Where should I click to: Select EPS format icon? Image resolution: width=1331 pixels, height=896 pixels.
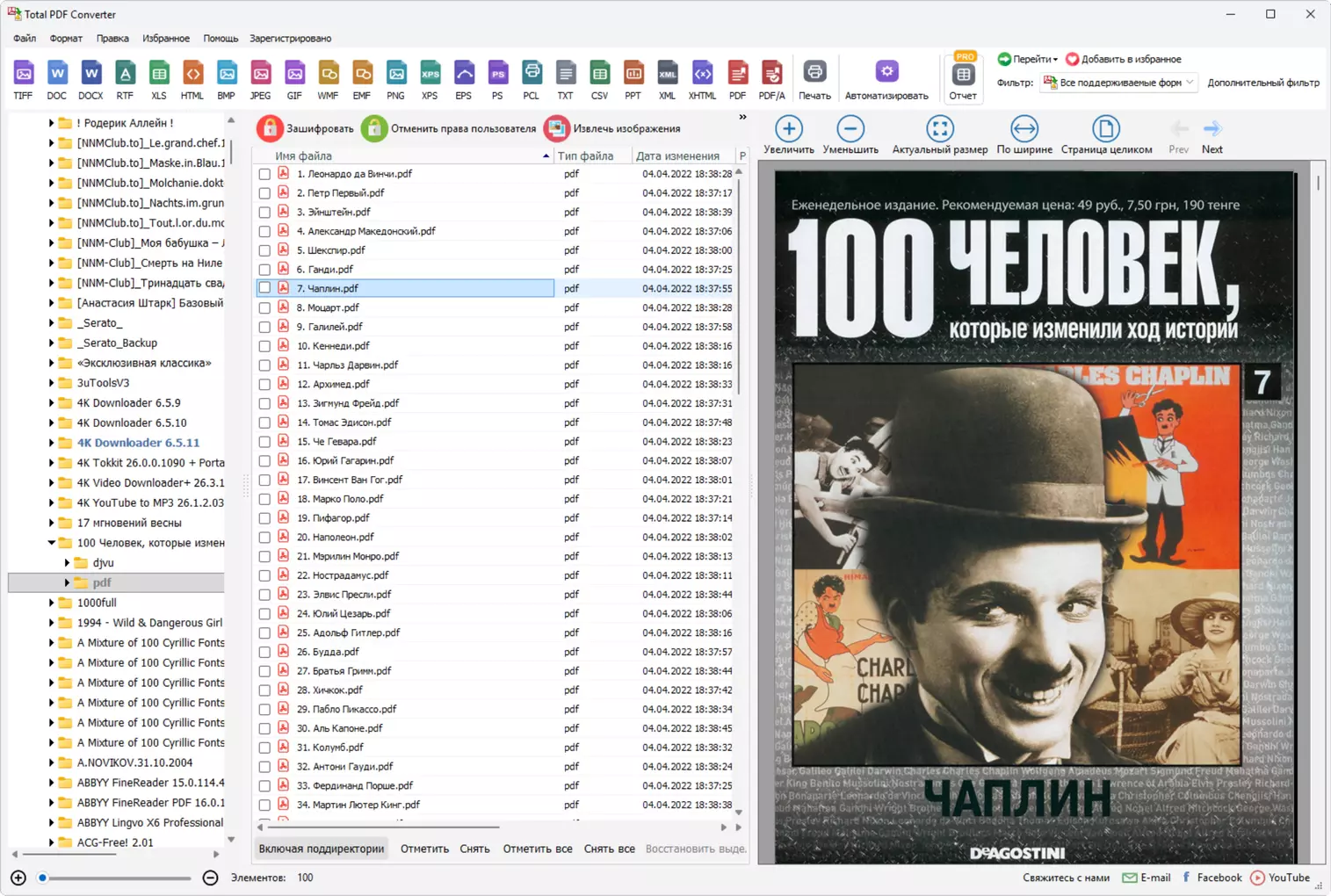[x=464, y=80]
